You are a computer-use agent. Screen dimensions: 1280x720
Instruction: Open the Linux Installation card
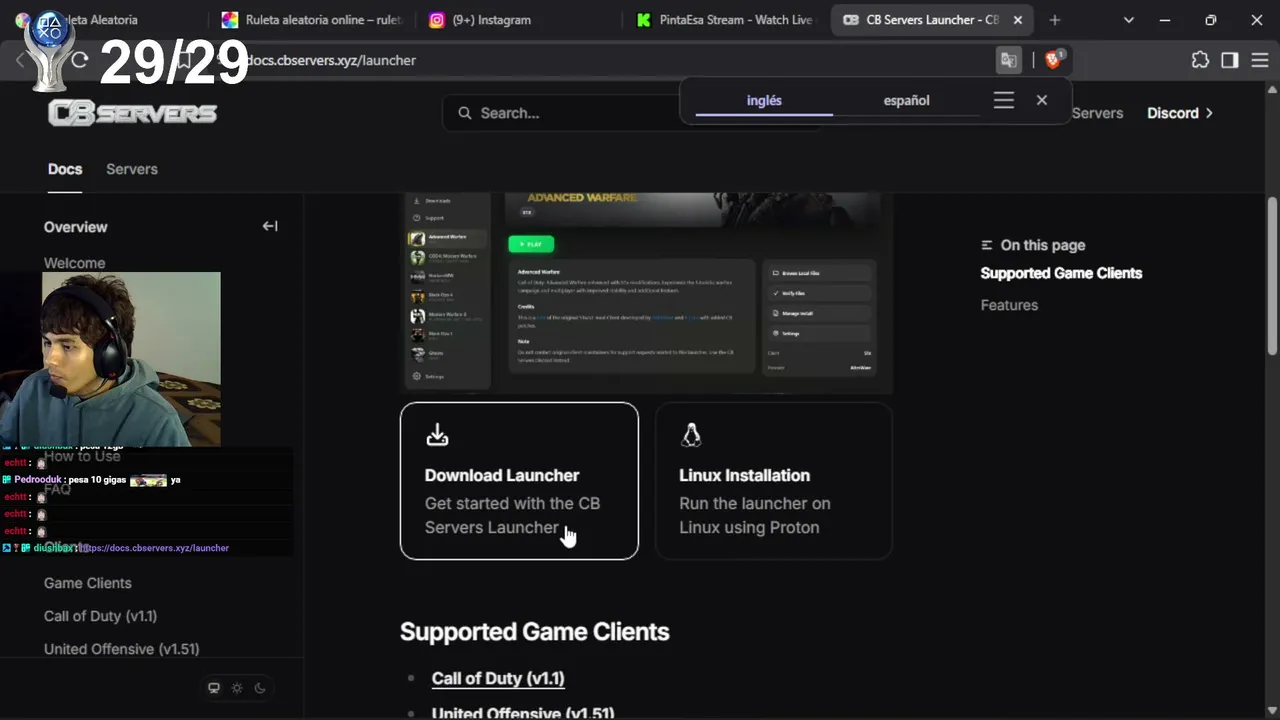[x=773, y=481]
